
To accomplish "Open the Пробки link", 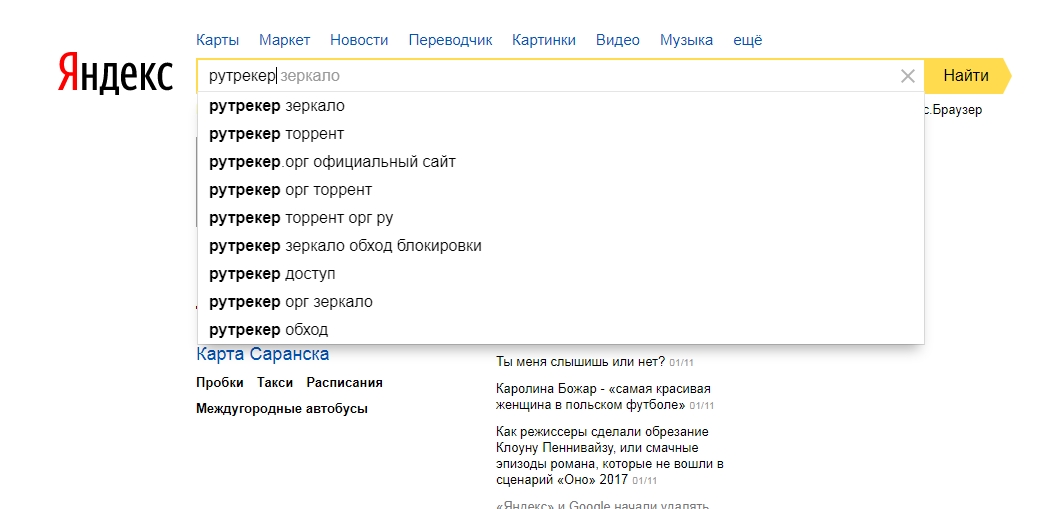I will 219,382.
